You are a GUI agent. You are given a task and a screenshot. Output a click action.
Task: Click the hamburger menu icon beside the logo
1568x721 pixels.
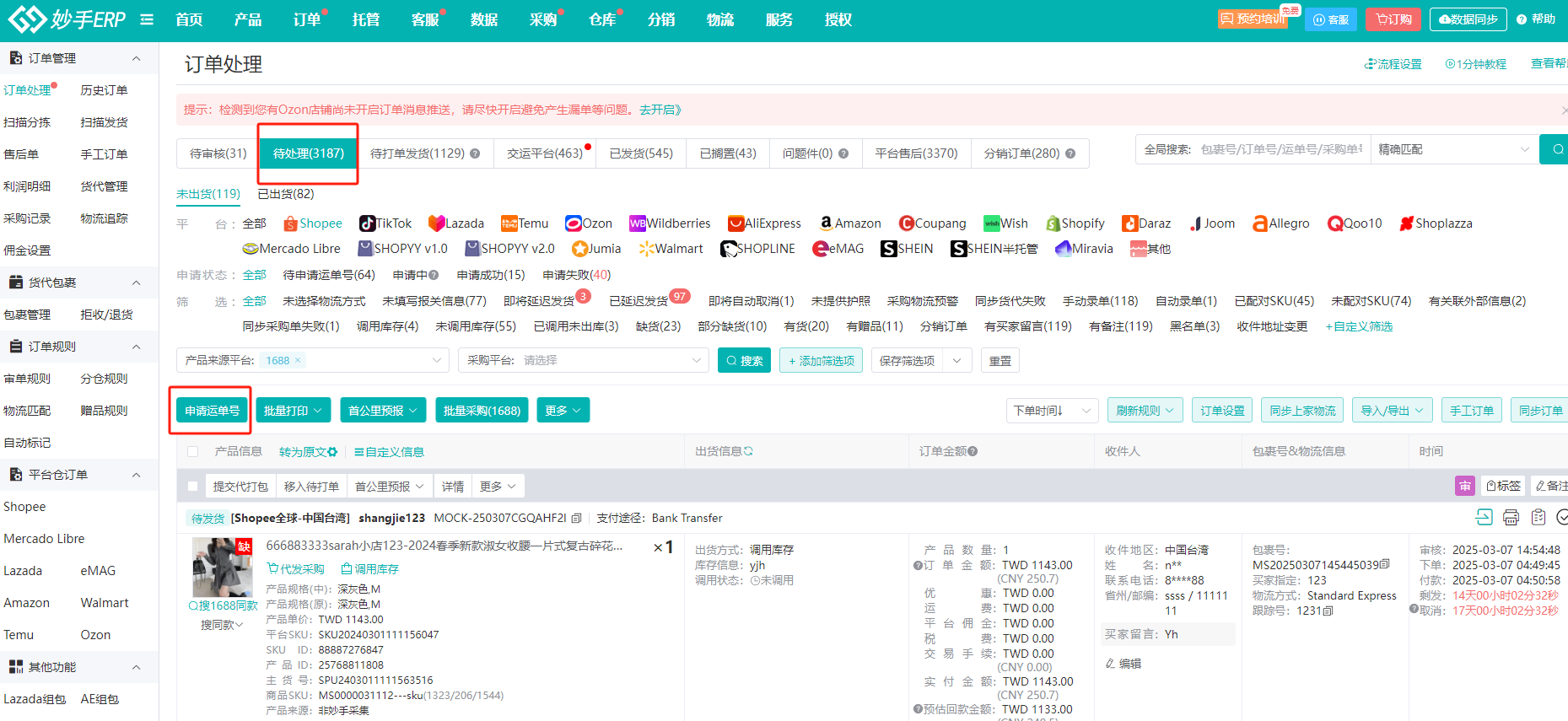point(147,19)
